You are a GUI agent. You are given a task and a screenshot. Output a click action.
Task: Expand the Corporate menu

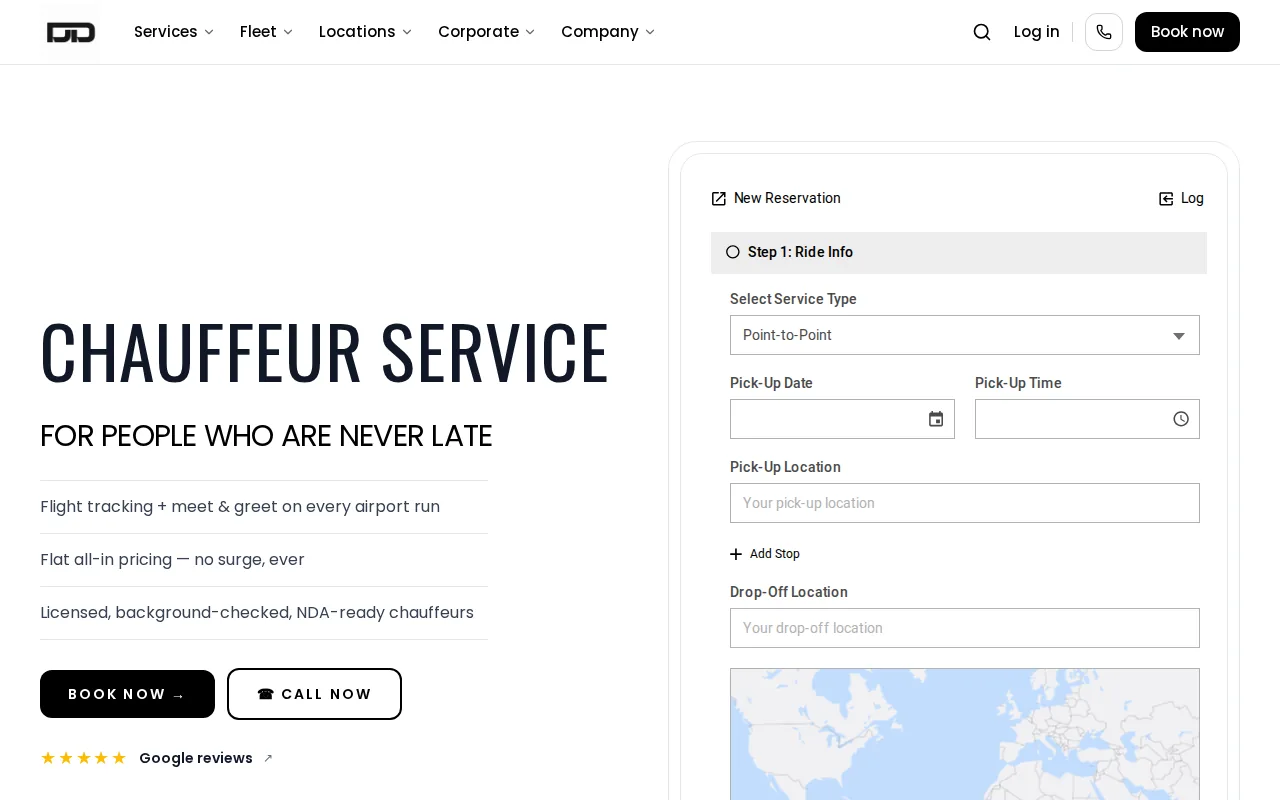(x=486, y=32)
